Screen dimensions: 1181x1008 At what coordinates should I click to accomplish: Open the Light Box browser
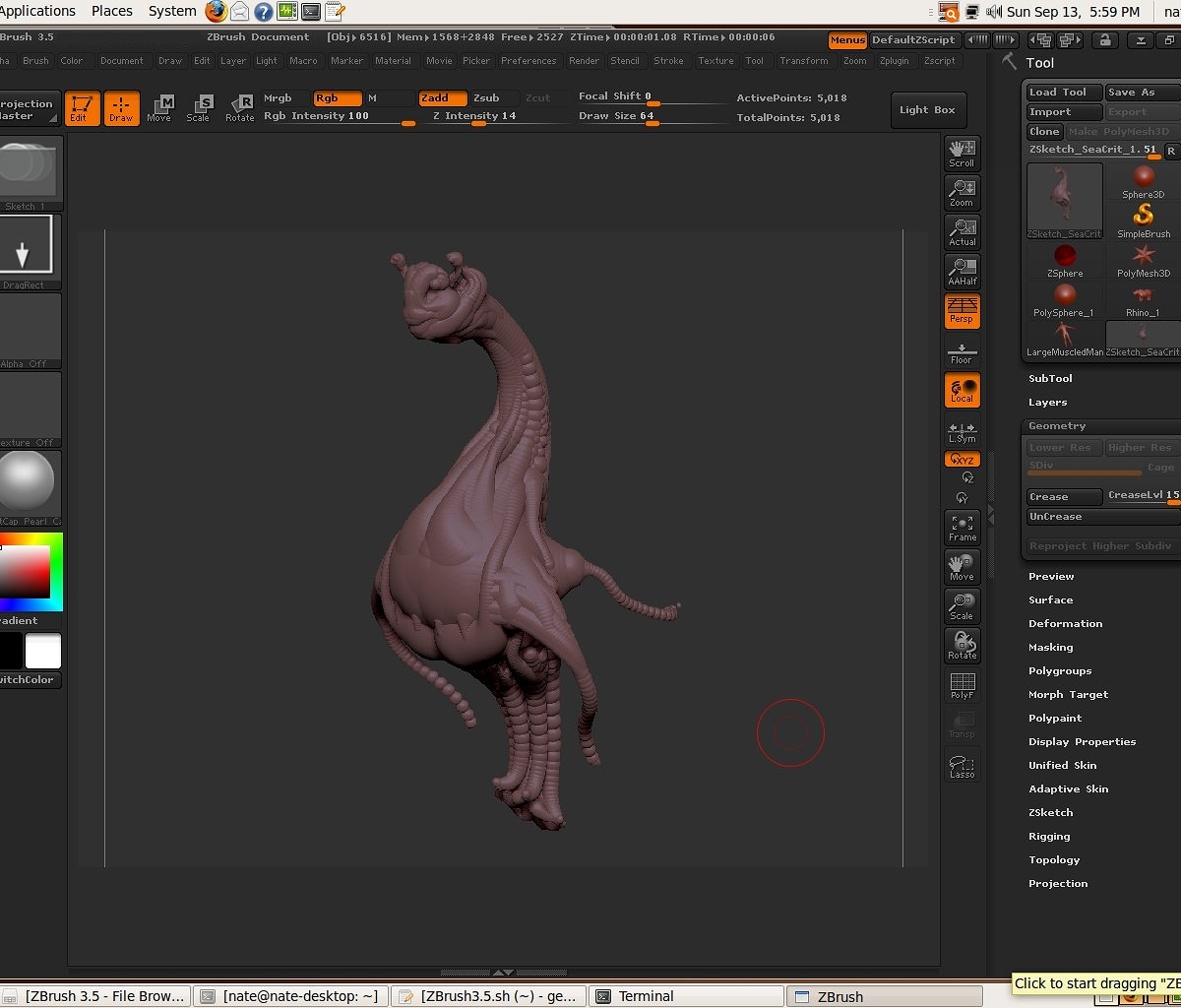point(927,110)
